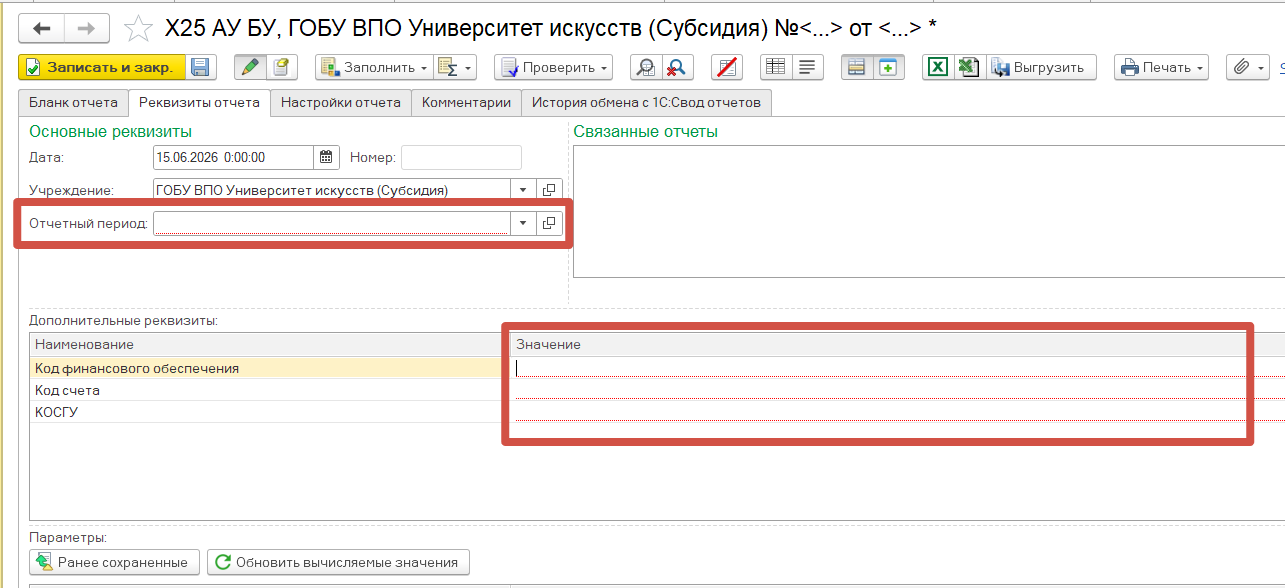Click the open icon beside Отчетный период
1285x588 pixels.
(x=549, y=223)
